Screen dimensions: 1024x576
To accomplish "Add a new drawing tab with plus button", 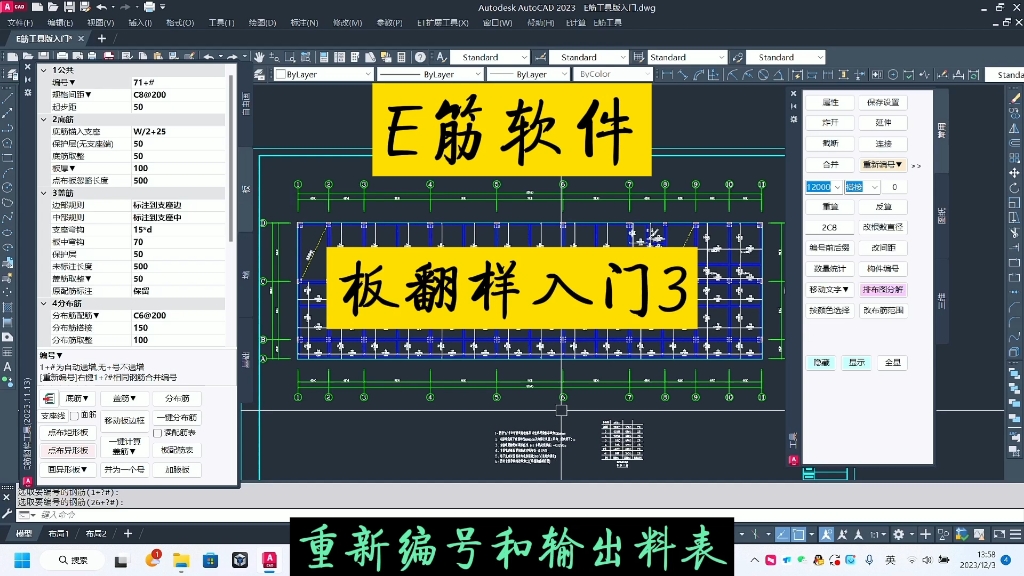I will click(101, 39).
